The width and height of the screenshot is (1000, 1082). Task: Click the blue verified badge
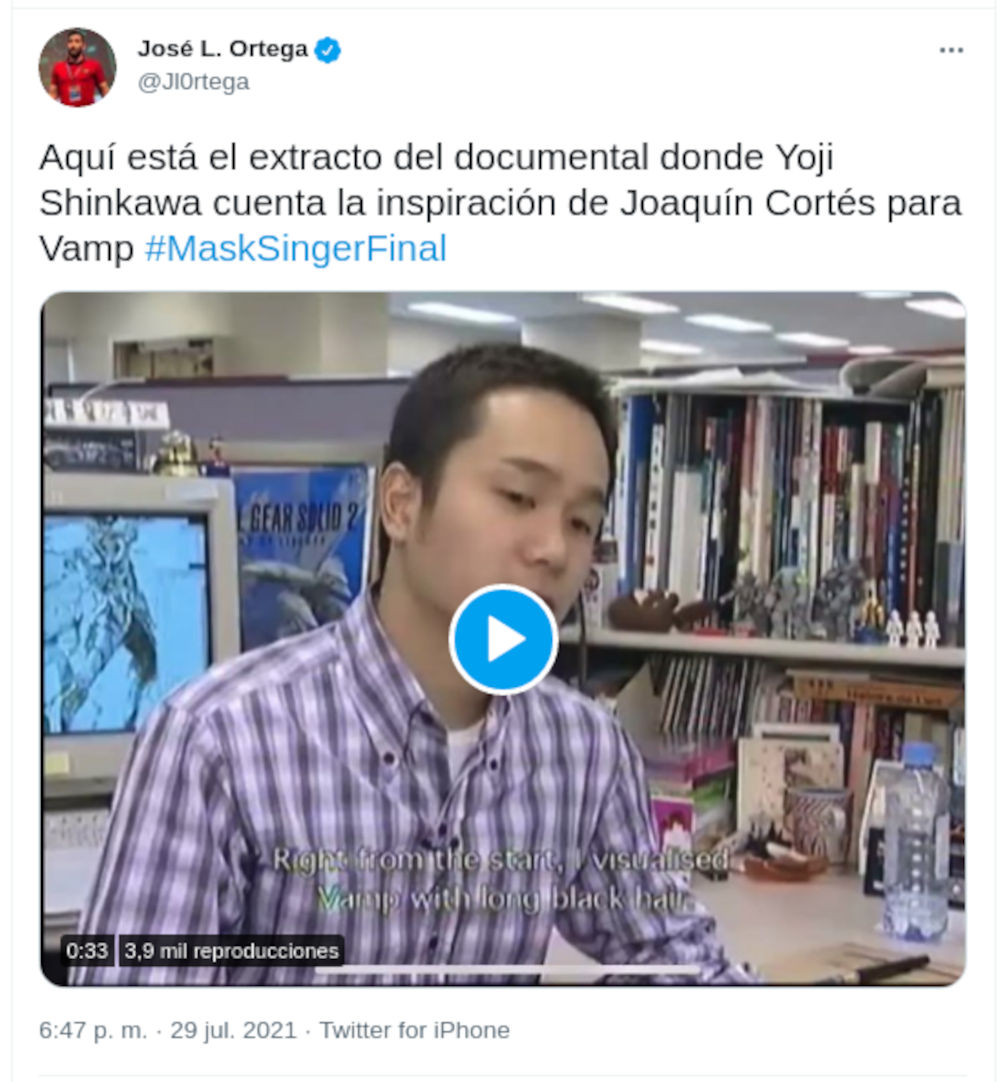[327, 50]
